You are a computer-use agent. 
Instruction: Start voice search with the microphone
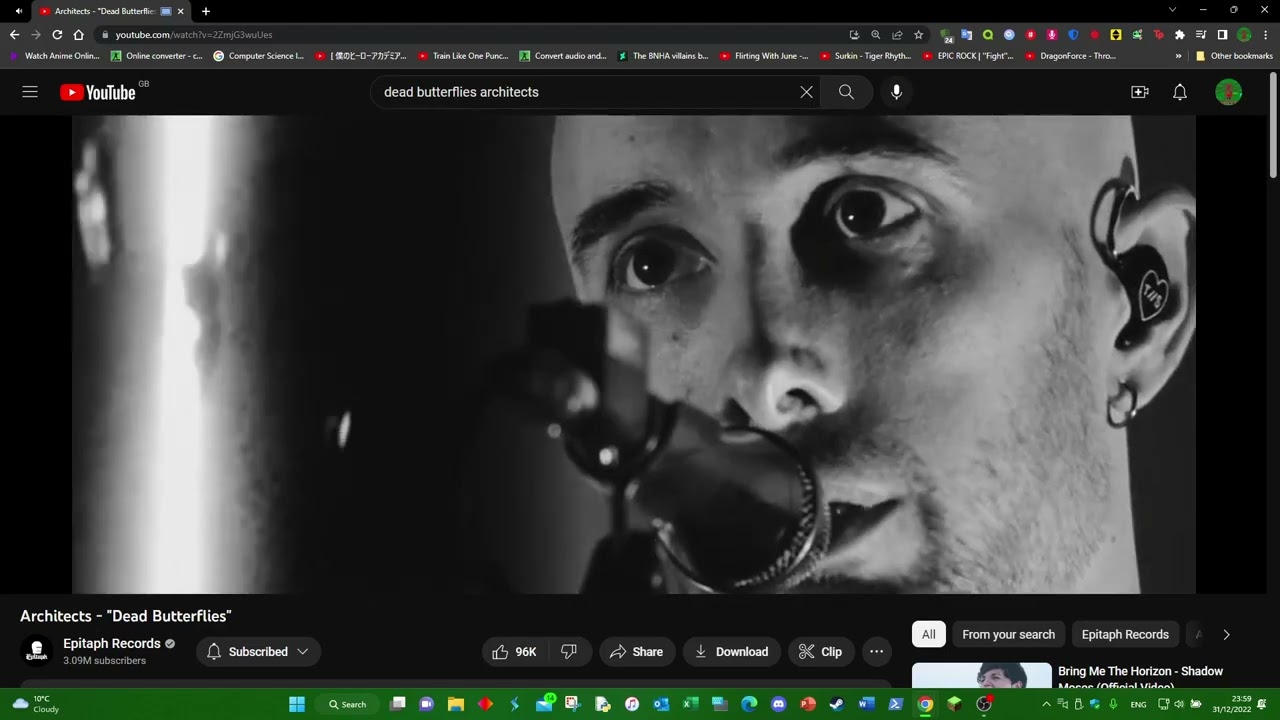pos(896,92)
